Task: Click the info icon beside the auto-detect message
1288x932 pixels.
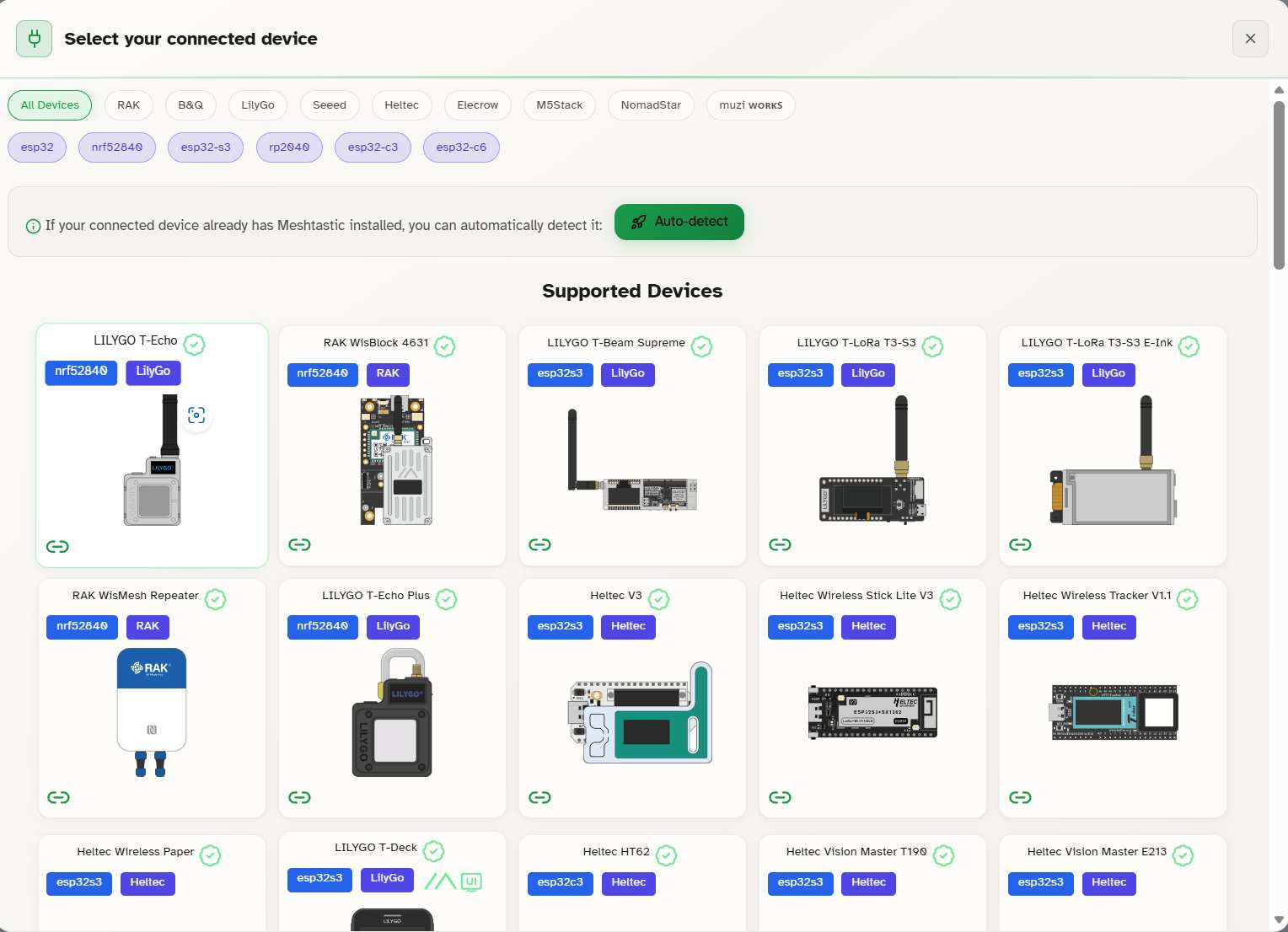Action: (x=32, y=226)
